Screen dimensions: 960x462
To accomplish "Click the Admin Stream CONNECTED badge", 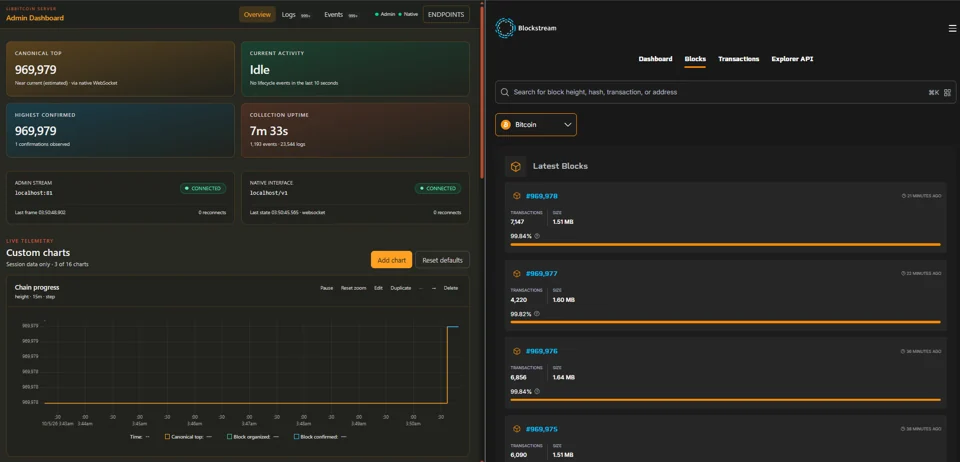I will (203, 188).
